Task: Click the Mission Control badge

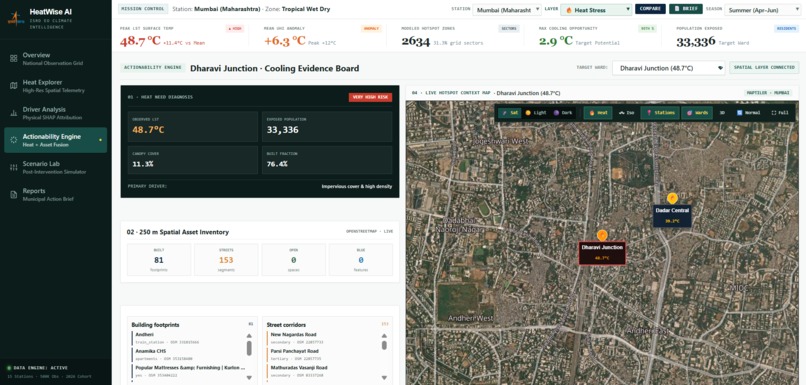Action: [x=143, y=9]
